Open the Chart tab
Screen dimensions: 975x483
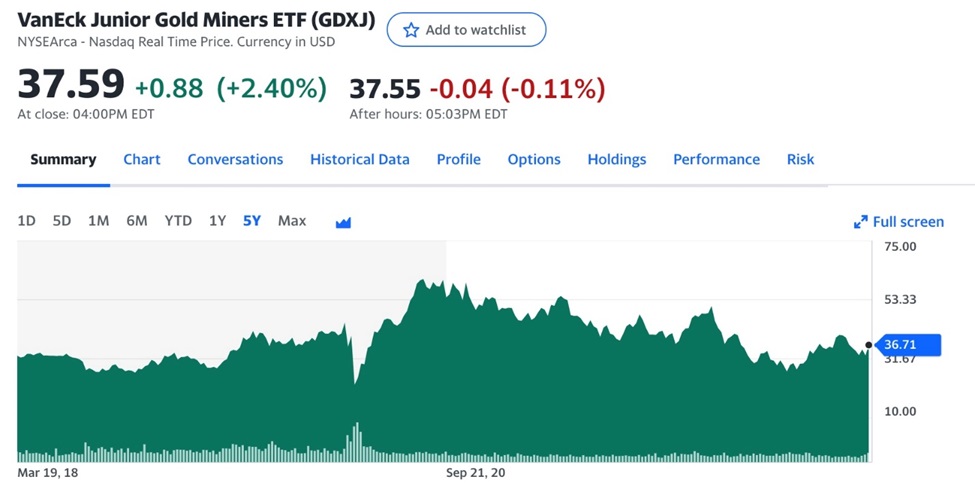click(142, 159)
